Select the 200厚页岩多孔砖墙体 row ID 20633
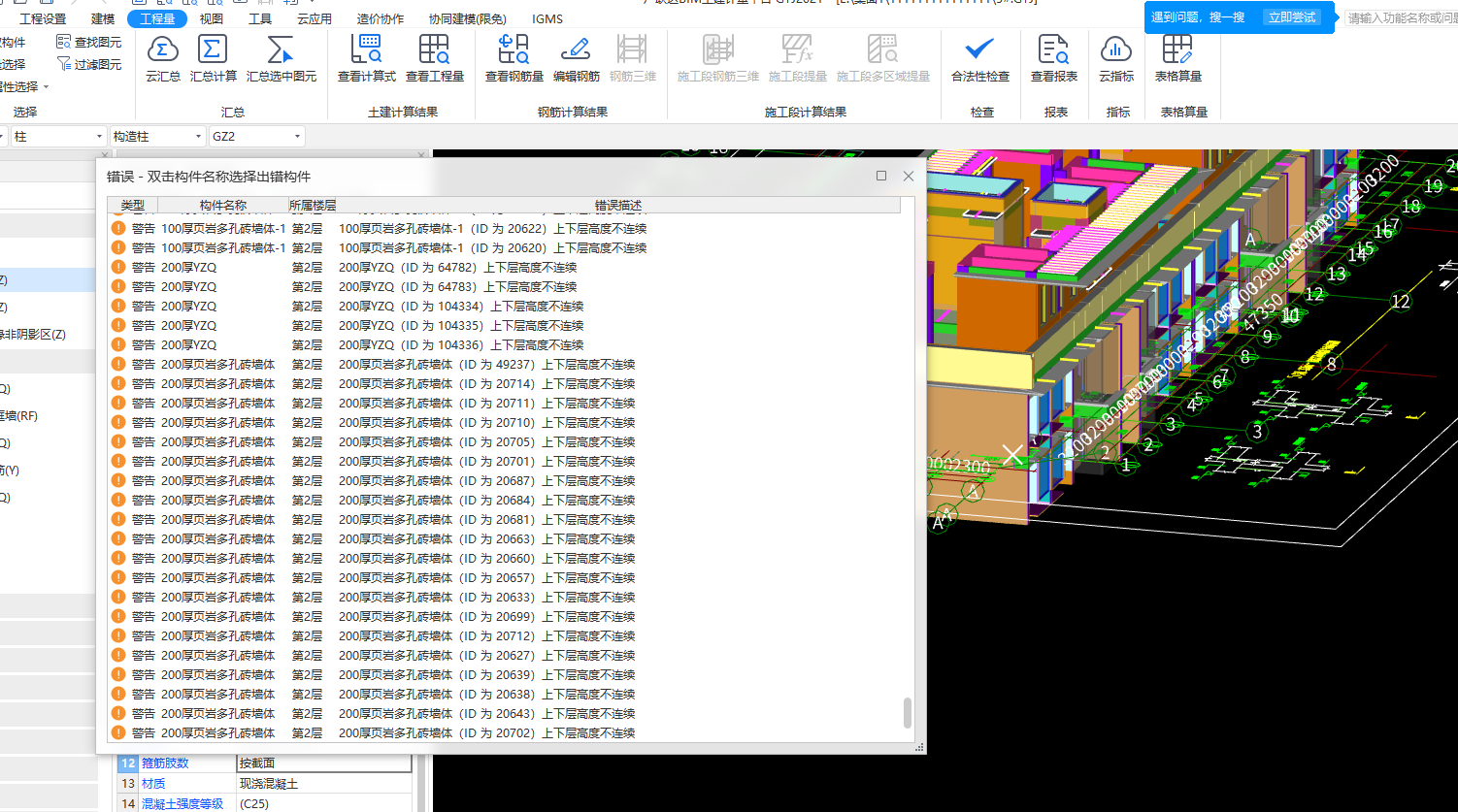Viewport: 1458px width, 812px height. (505, 597)
